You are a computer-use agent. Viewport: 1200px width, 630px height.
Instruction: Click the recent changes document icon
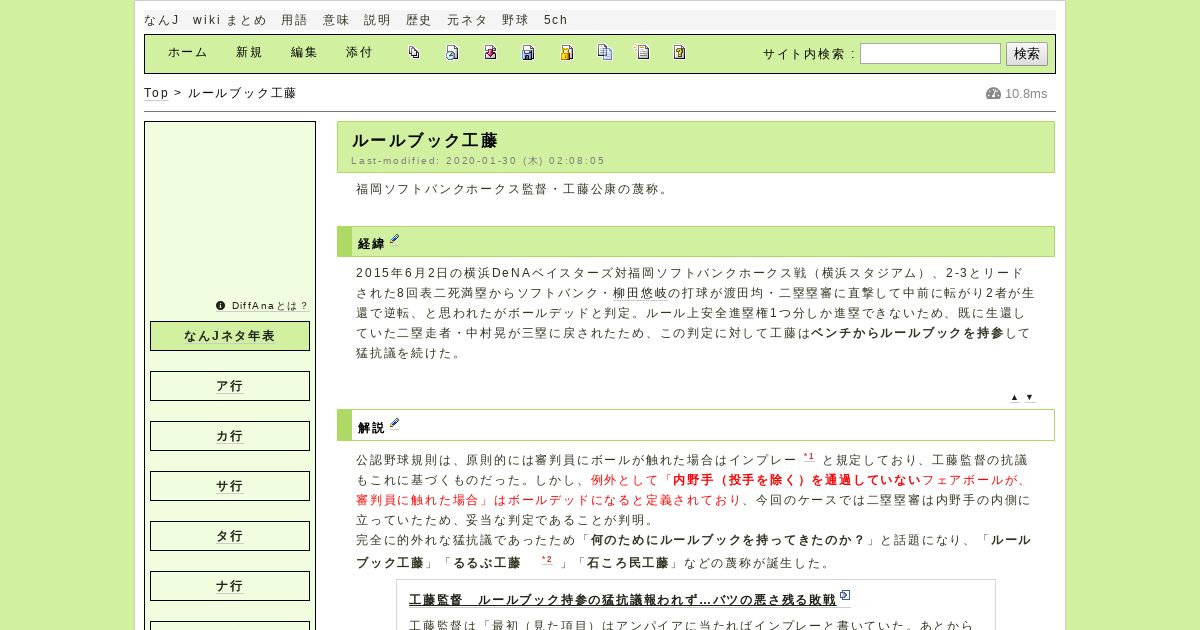coord(642,53)
